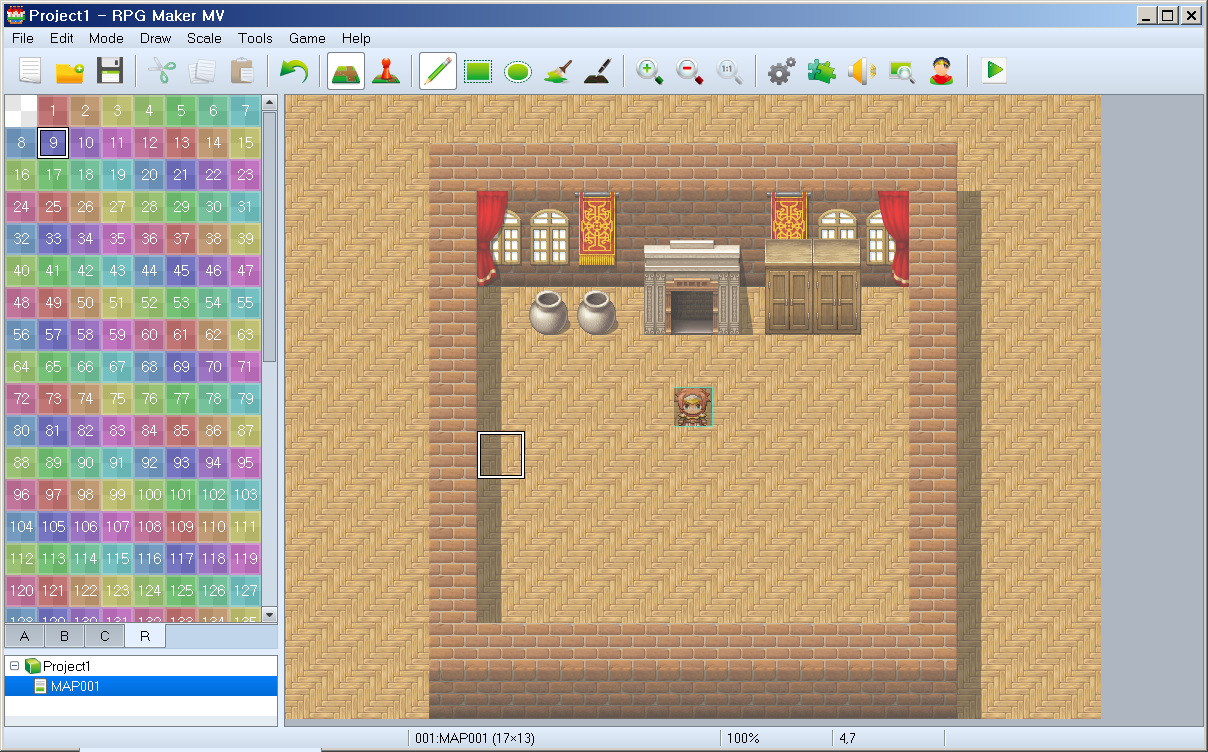Open a project using the folder icon

pos(70,71)
